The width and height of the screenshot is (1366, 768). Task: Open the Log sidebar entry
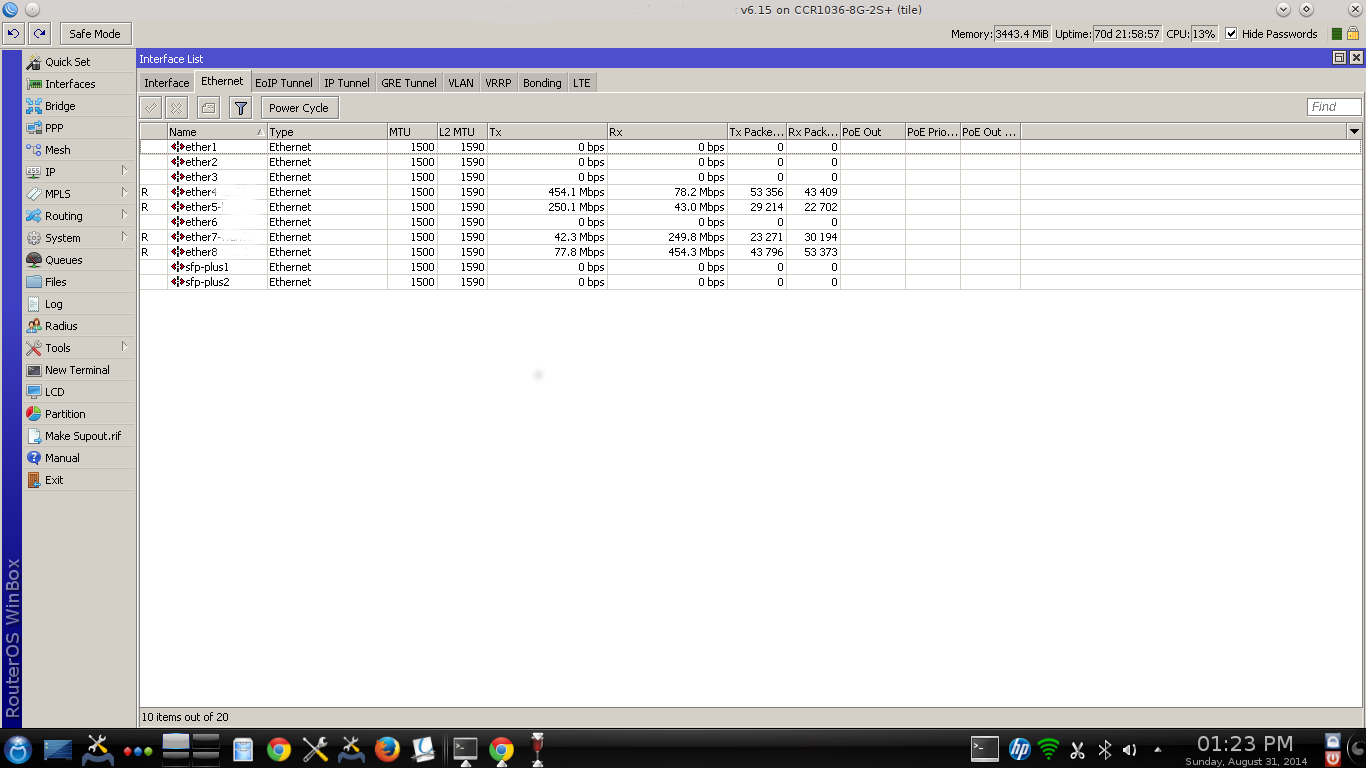(x=79, y=304)
